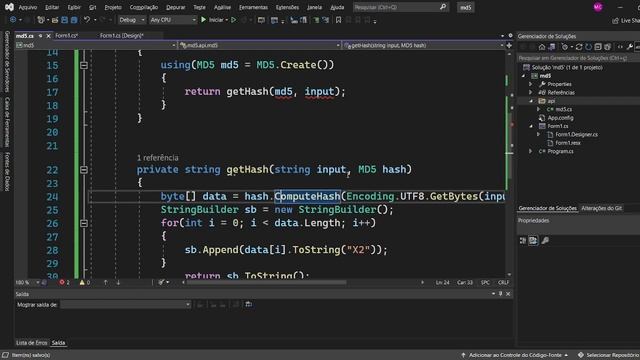Image resolution: width=640 pixels, height=360 pixels.
Task: Select Solução 'md5' root node
Action: [567, 67]
